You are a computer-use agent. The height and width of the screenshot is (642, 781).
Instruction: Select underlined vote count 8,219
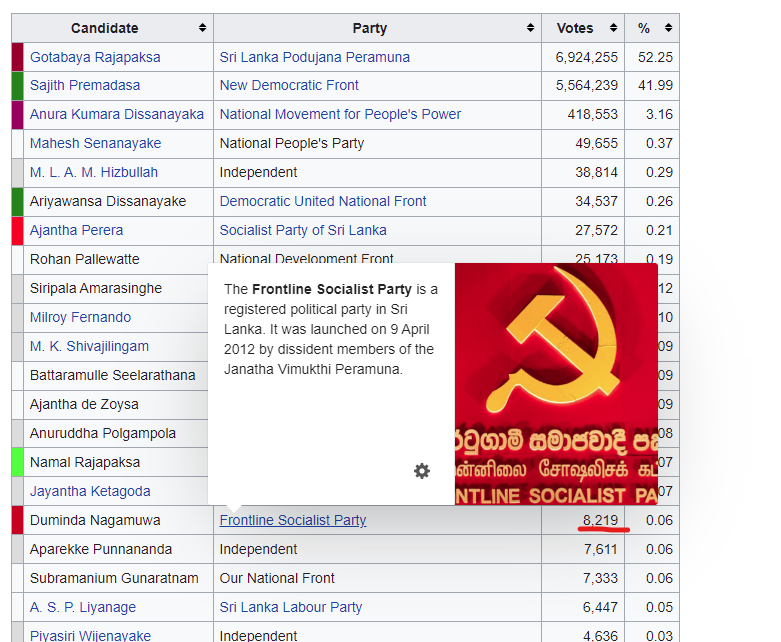tap(600, 520)
